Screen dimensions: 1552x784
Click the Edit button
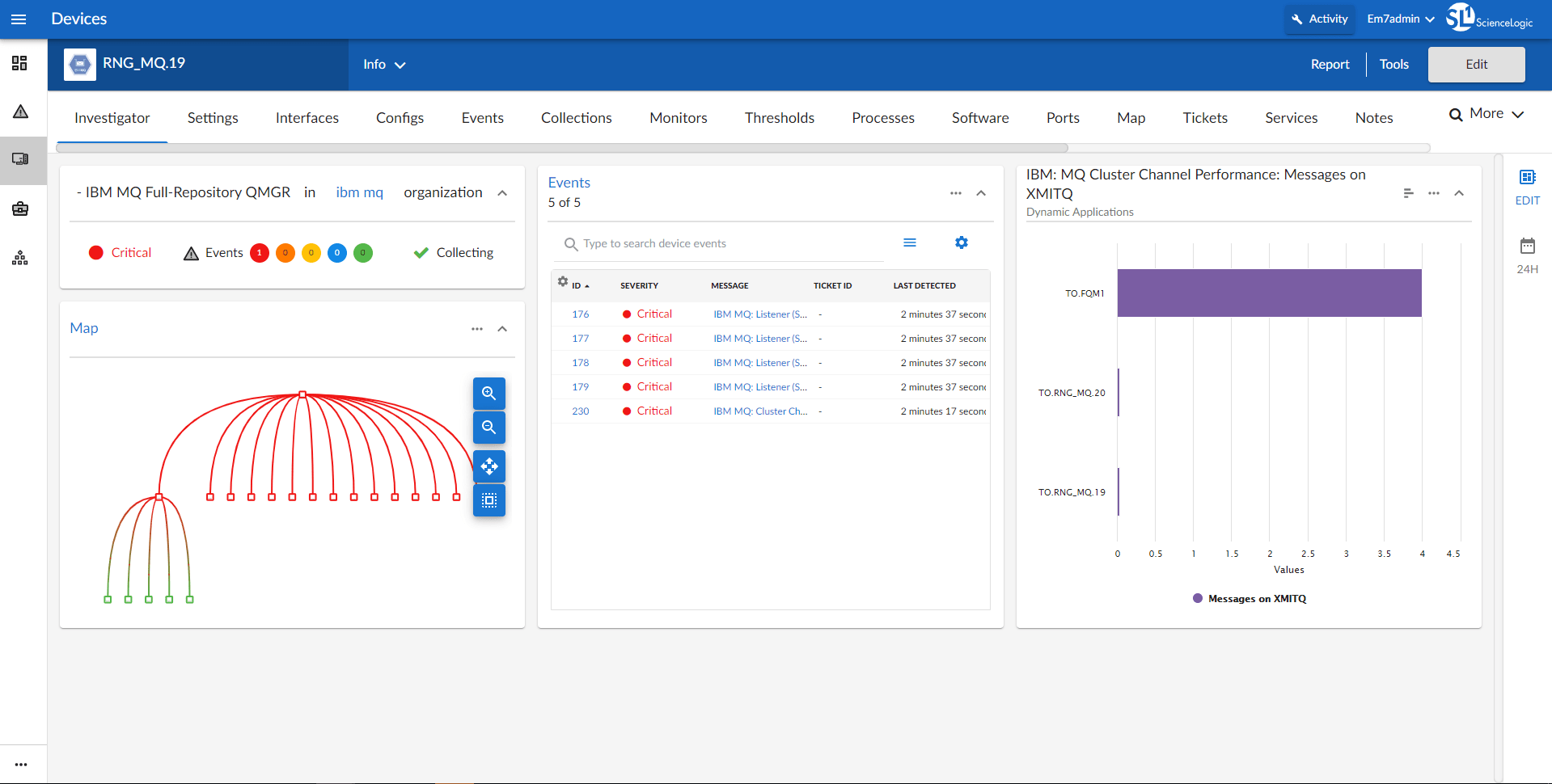click(x=1475, y=64)
